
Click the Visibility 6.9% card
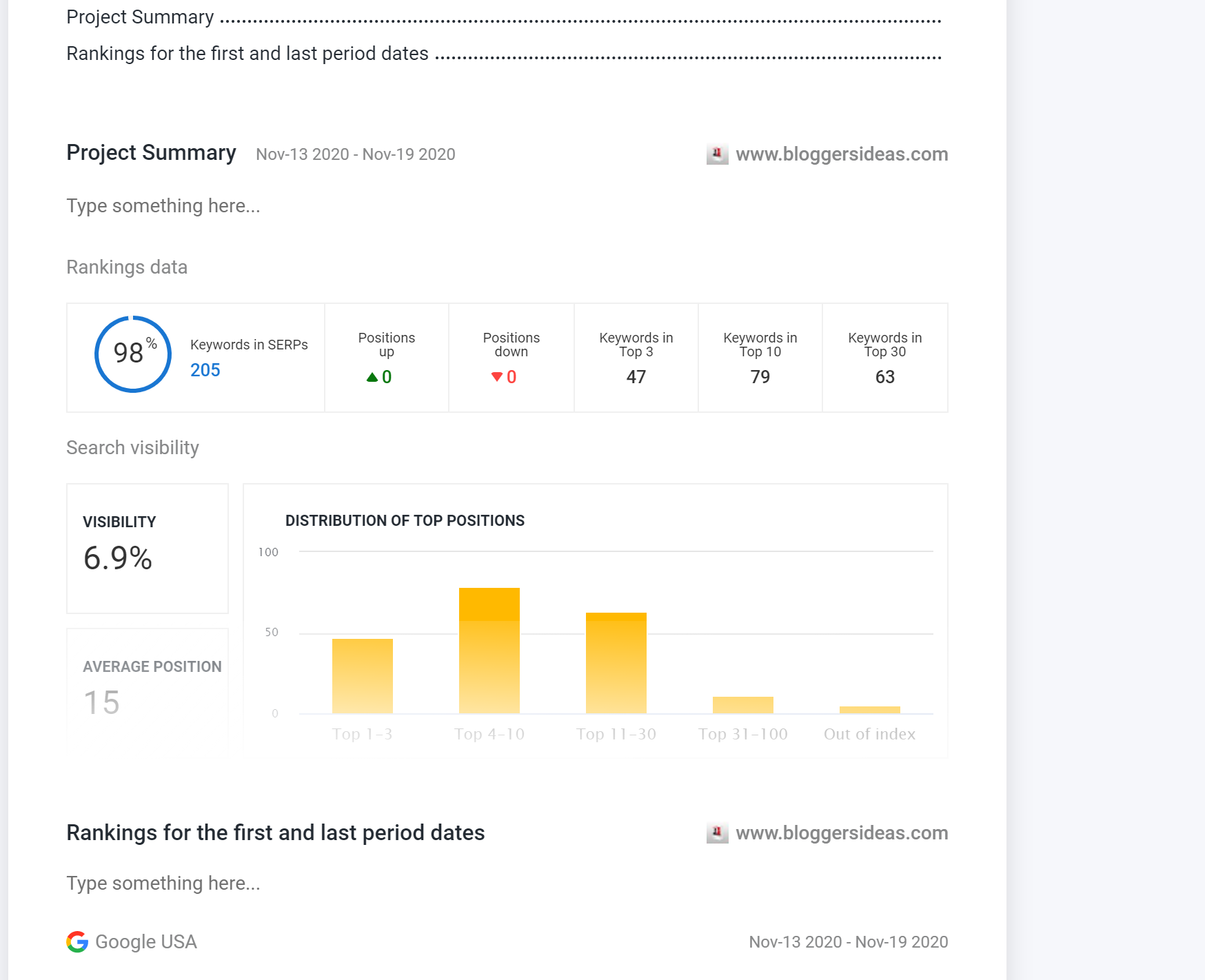pos(148,549)
